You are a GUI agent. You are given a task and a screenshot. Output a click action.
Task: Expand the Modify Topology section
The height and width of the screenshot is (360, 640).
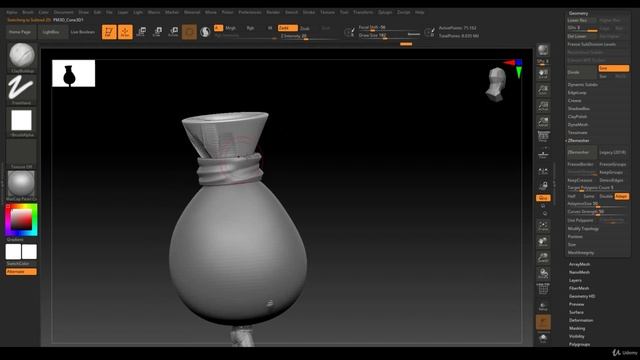tap(583, 229)
